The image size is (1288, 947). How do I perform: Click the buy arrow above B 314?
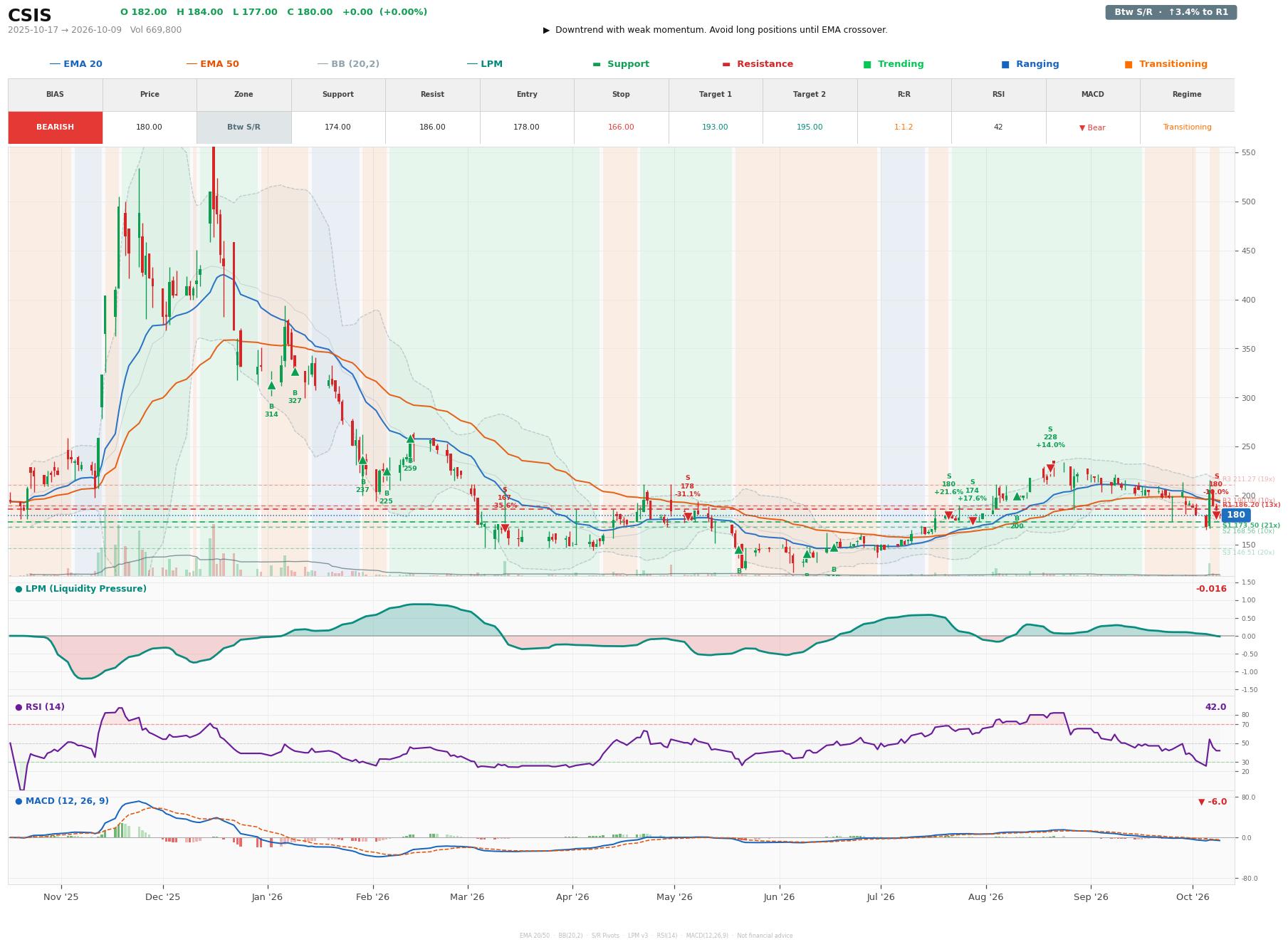pos(271,385)
